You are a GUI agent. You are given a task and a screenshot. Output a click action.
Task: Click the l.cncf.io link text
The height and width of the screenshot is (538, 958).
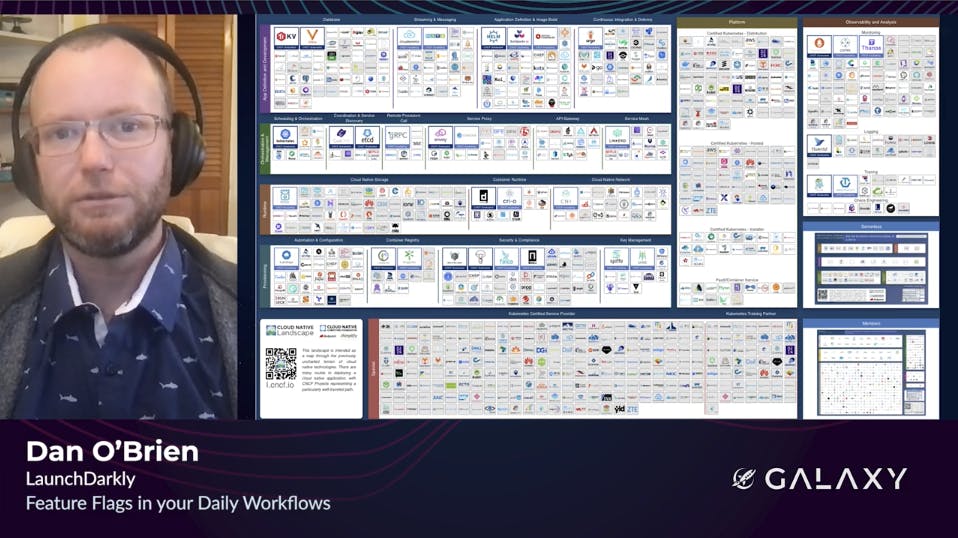pyautogui.click(x=280, y=385)
